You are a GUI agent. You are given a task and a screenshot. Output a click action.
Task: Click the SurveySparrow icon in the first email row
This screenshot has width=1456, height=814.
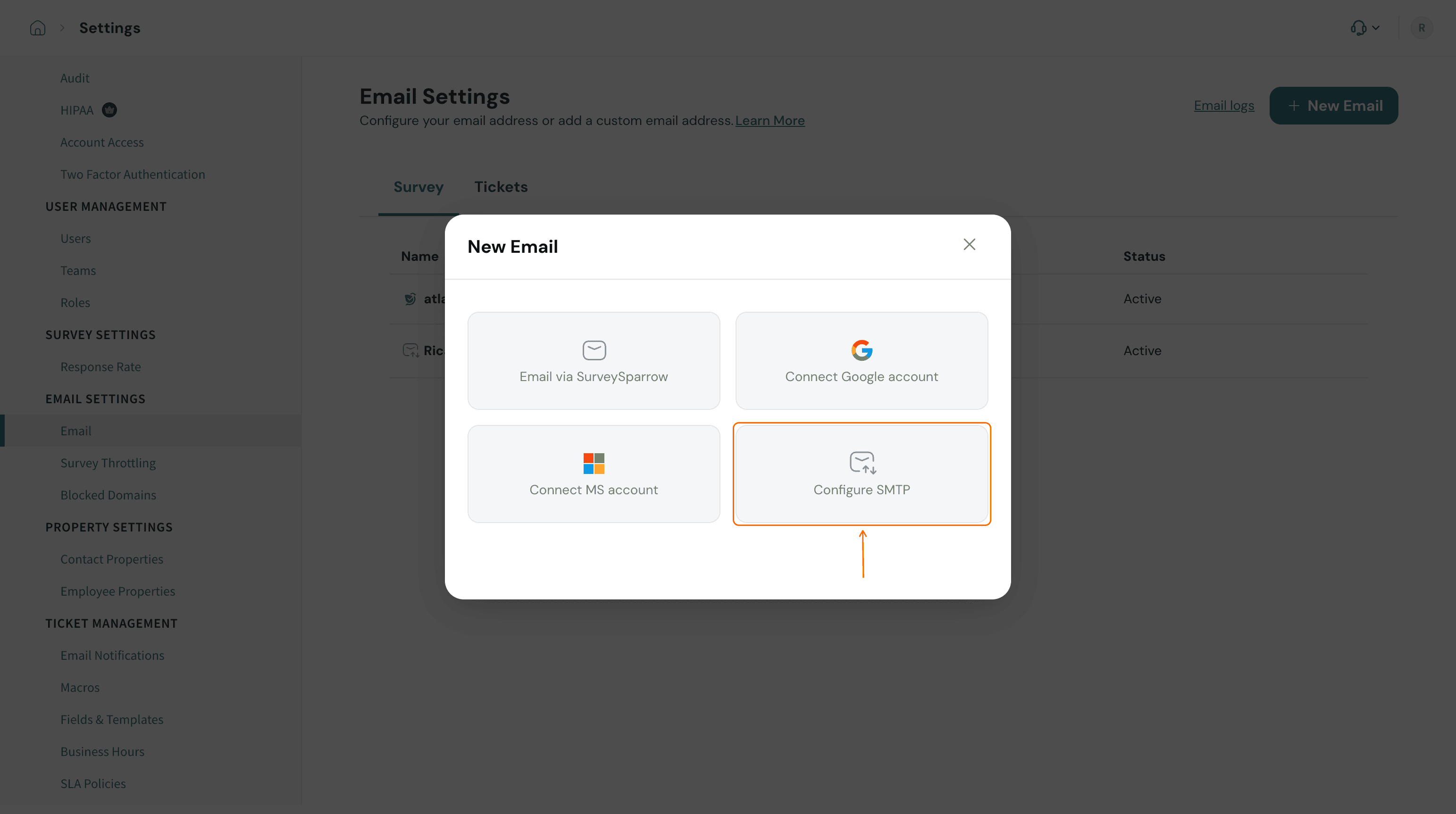click(410, 299)
